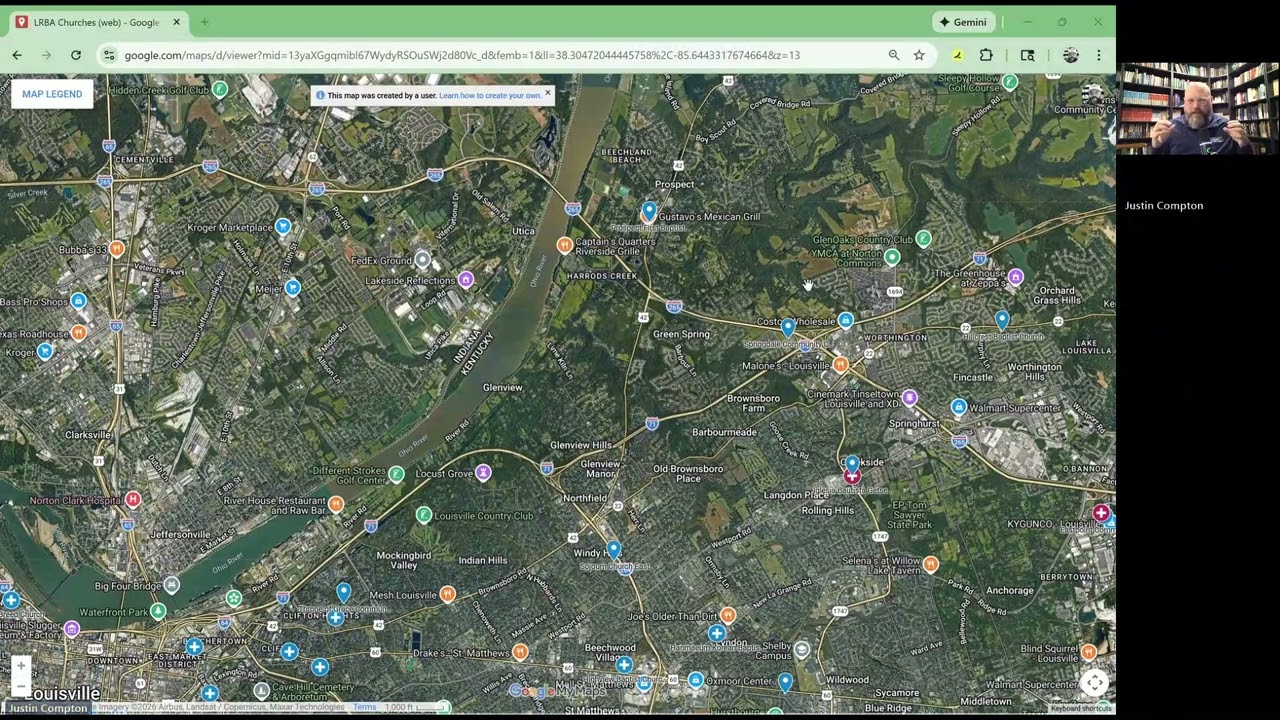Click the Cinemark Tinseltown marker

(909, 398)
